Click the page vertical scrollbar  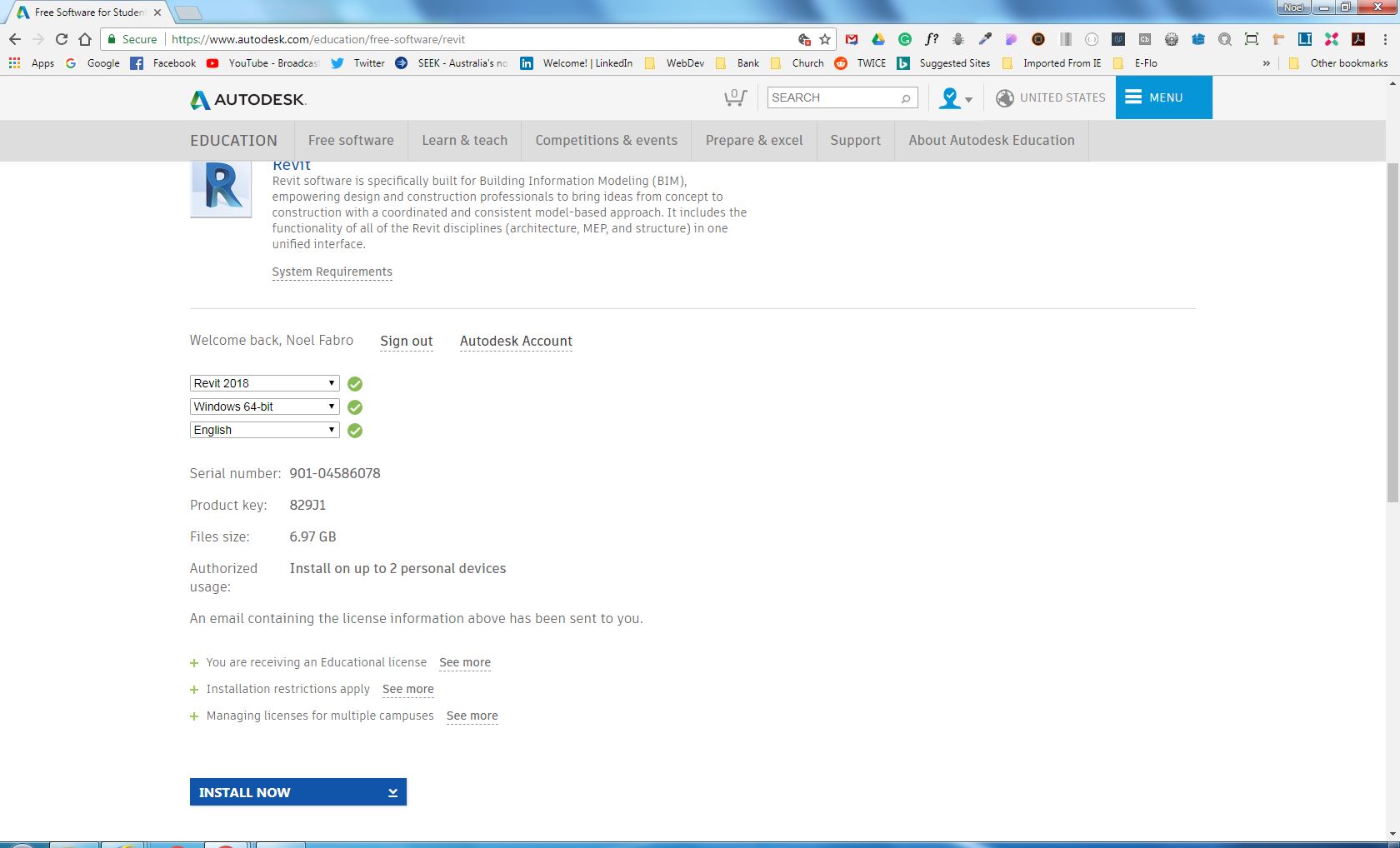[x=1392, y=333]
